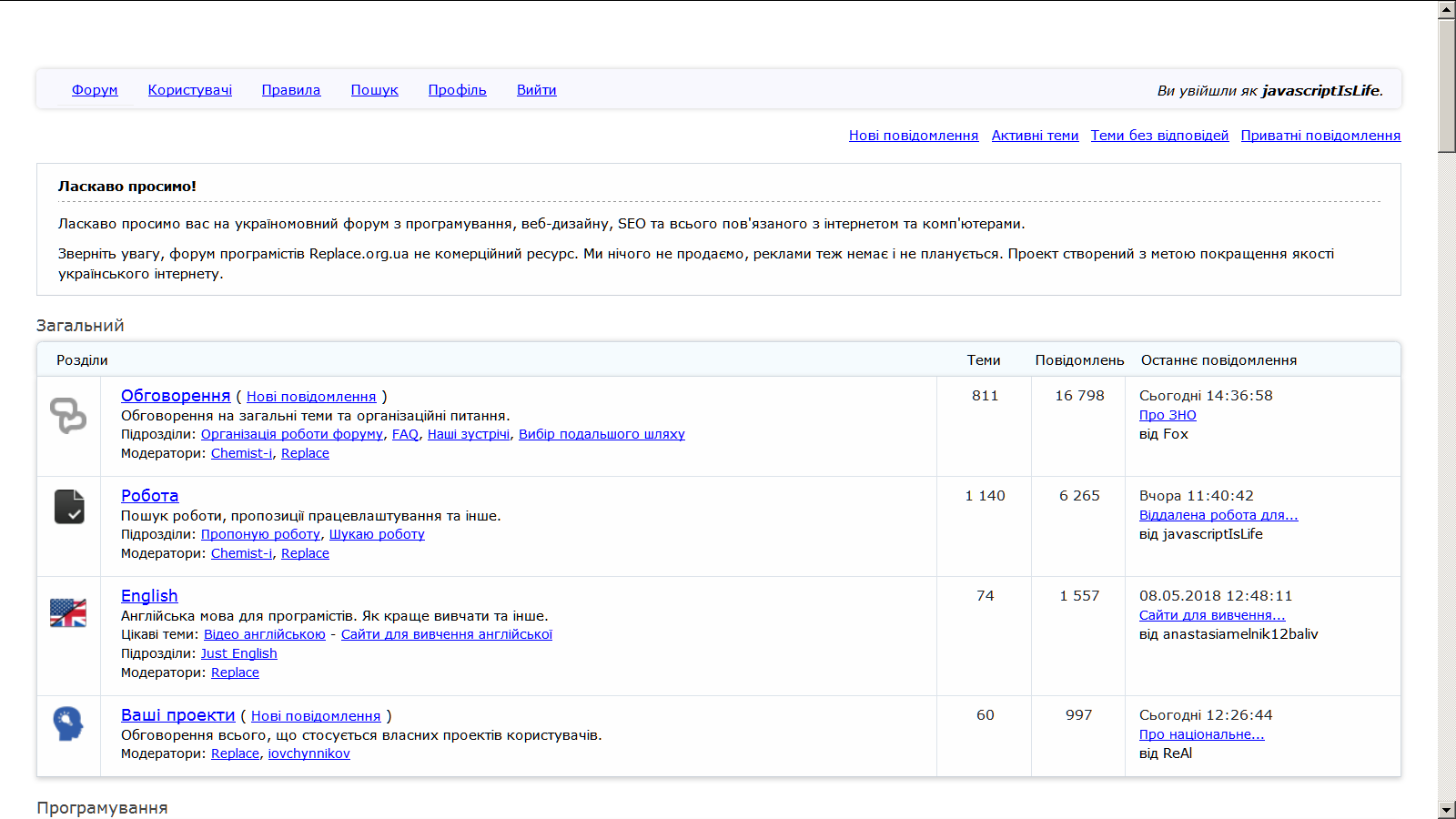The width and height of the screenshot is (1456, 819).
Task: Open the Форум menu item
Action: tap(94, 90)
